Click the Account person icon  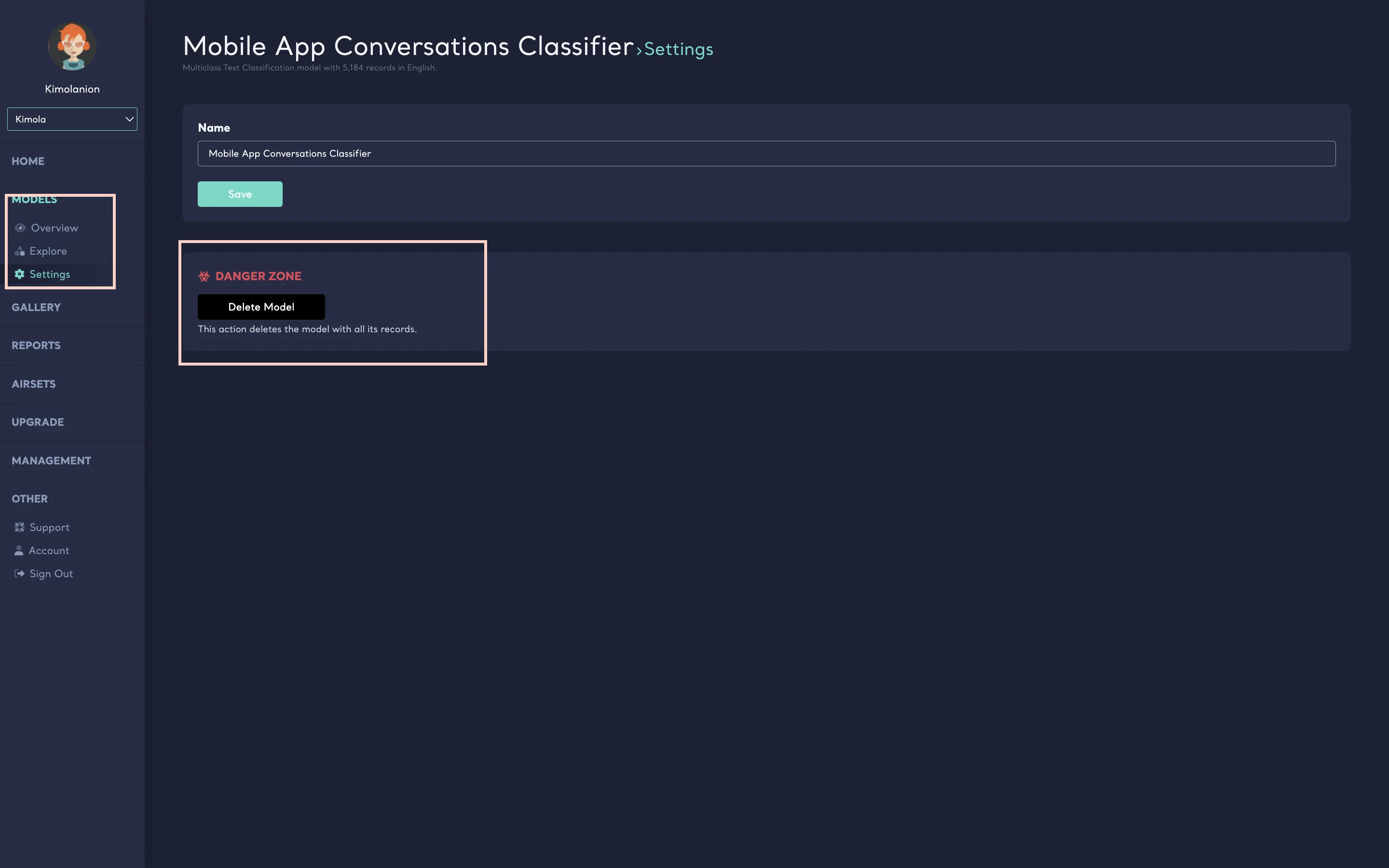(19, 551)
